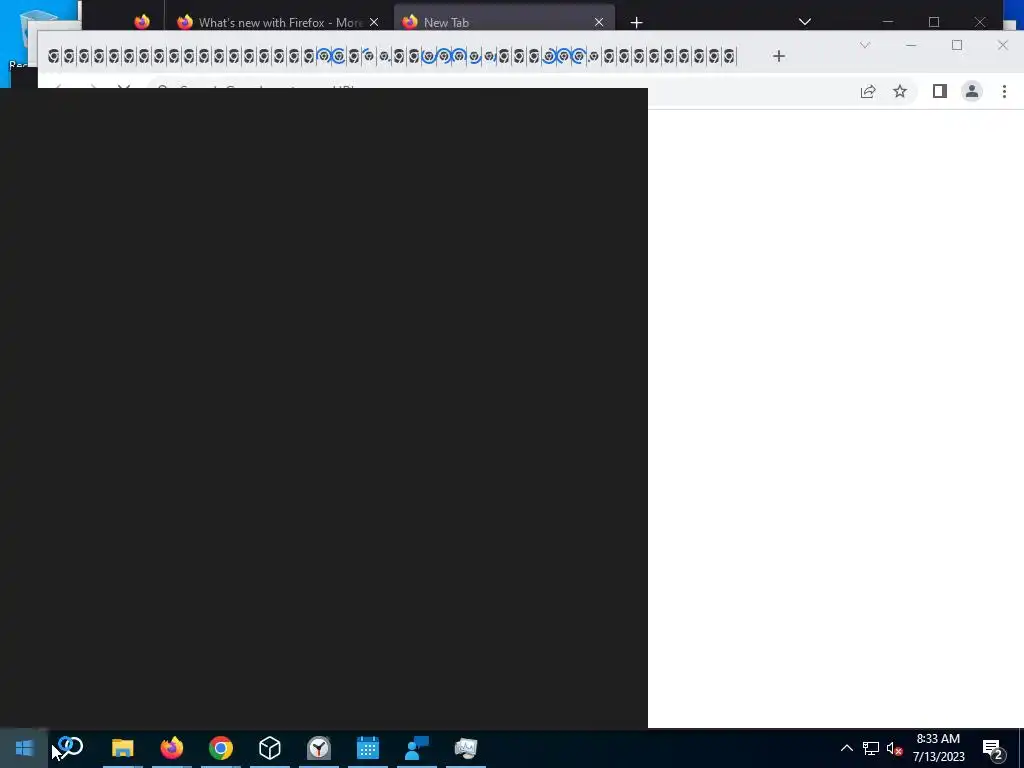Open the Feedback Hub icon in taskbar
Image resolution: width=1024 pixels, height=768 pixels.
[x=417, y=748]
